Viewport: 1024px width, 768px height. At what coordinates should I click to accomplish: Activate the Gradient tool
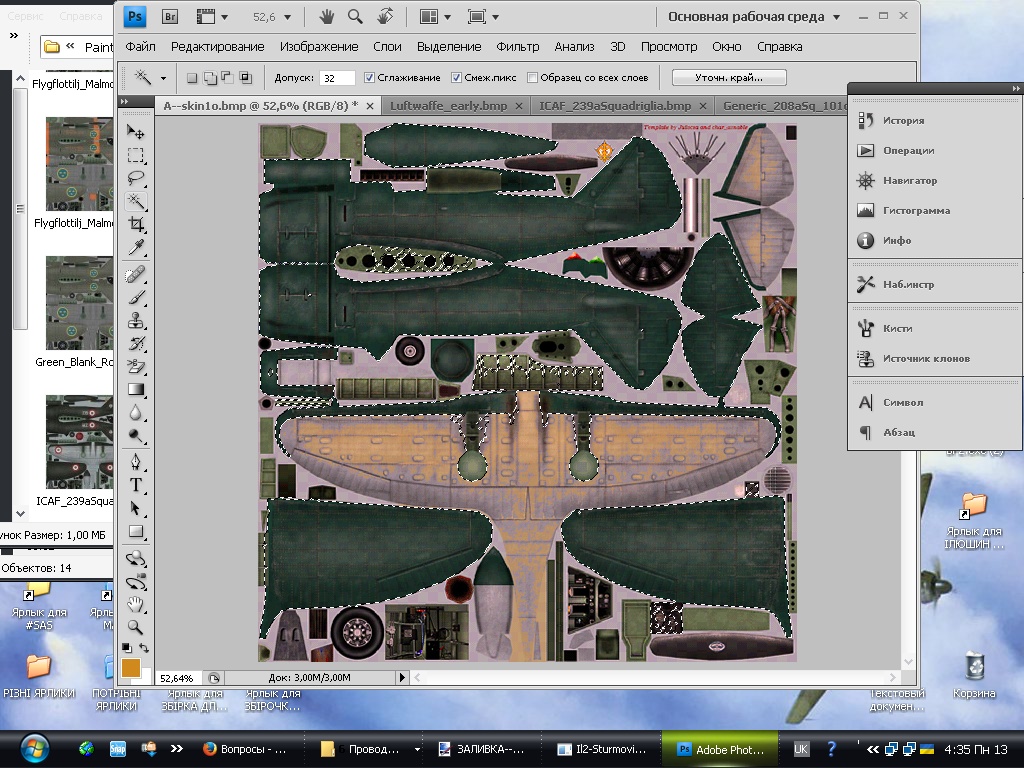coord(136,390)
